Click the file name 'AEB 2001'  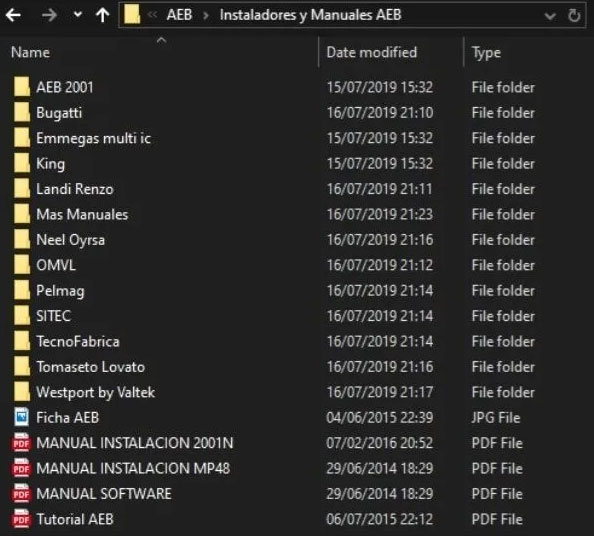pos(65,88)
